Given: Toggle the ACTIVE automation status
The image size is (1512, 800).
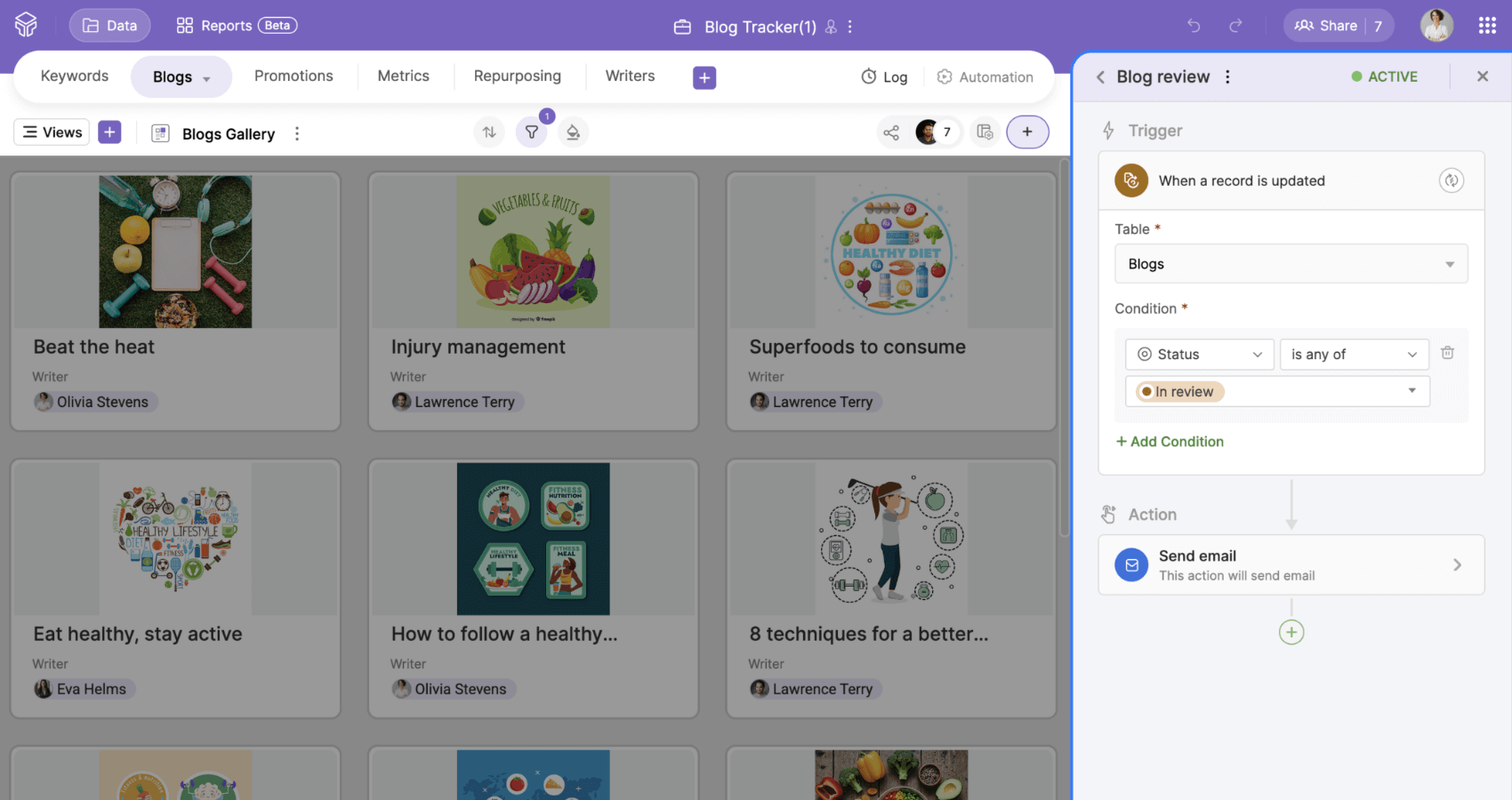Looking at the screenshot, I should pyautogui.click(x=1384, y=76).
